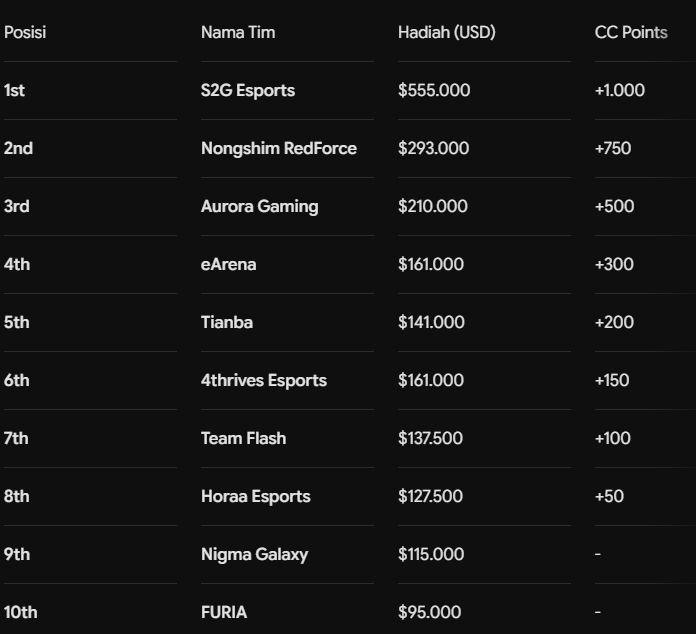Click the Nigma Galaxy team name

254,555
